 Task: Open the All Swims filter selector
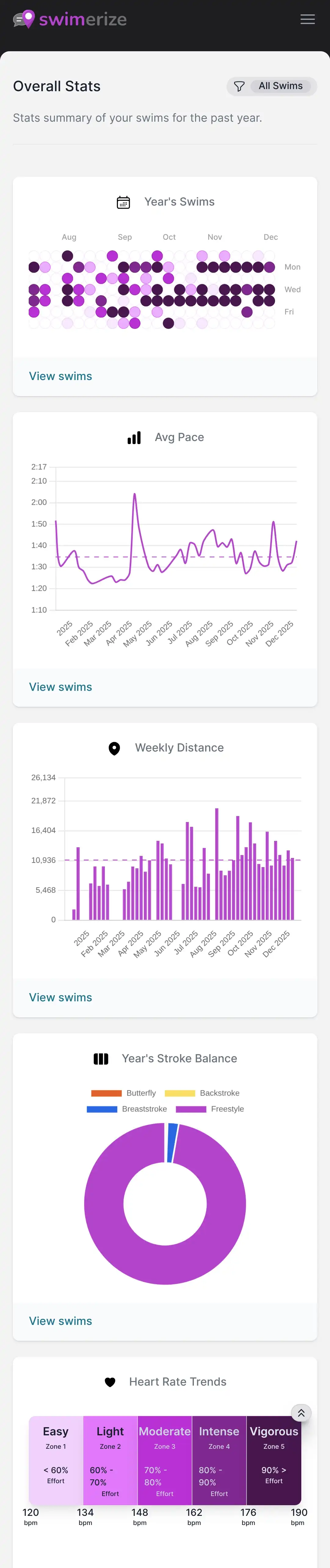click(x=281, y=86)
